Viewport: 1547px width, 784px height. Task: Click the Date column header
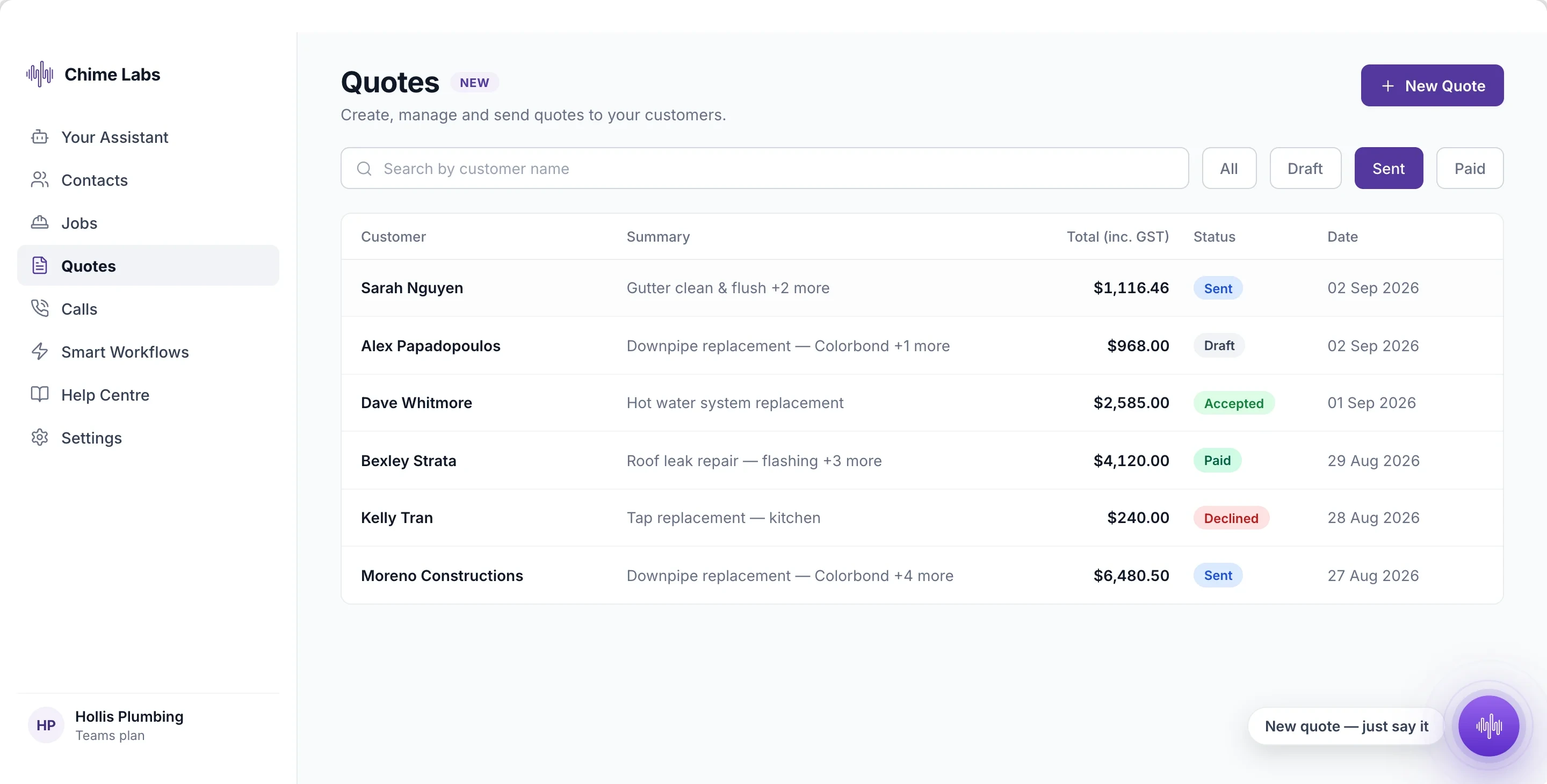pyautogui.click(x=1342, y=236)
